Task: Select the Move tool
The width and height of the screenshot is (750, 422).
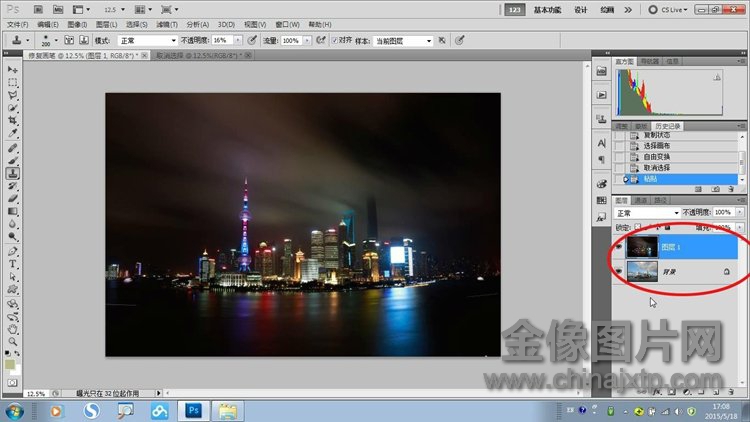Action: click(12, 70)
